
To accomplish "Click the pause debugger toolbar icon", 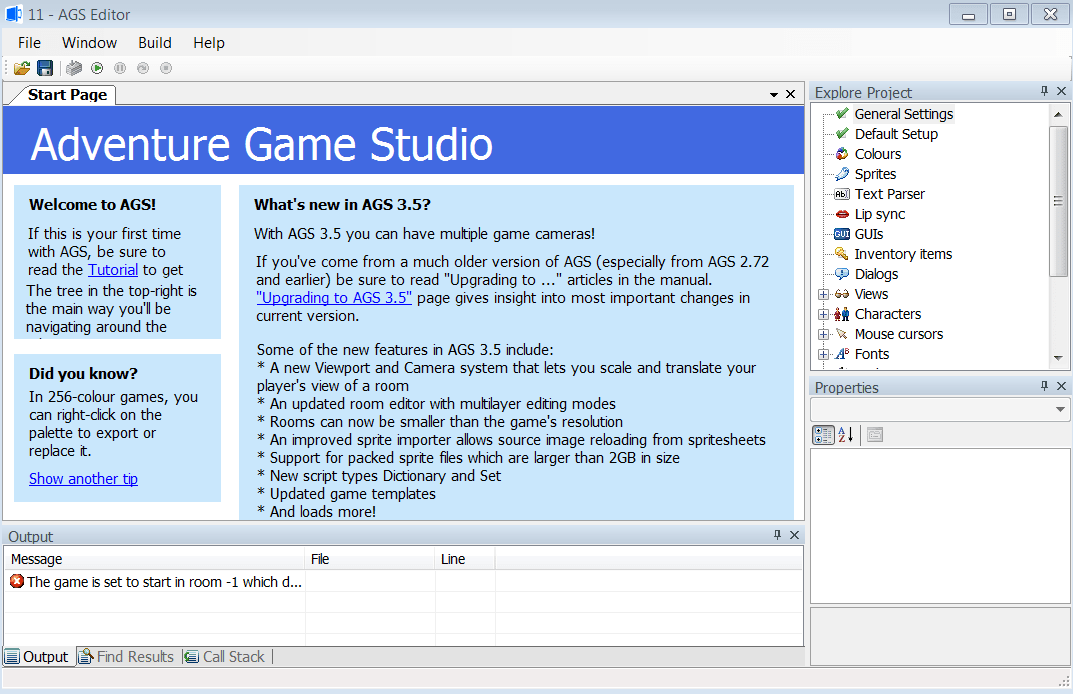I will click(x=120, y=68).
